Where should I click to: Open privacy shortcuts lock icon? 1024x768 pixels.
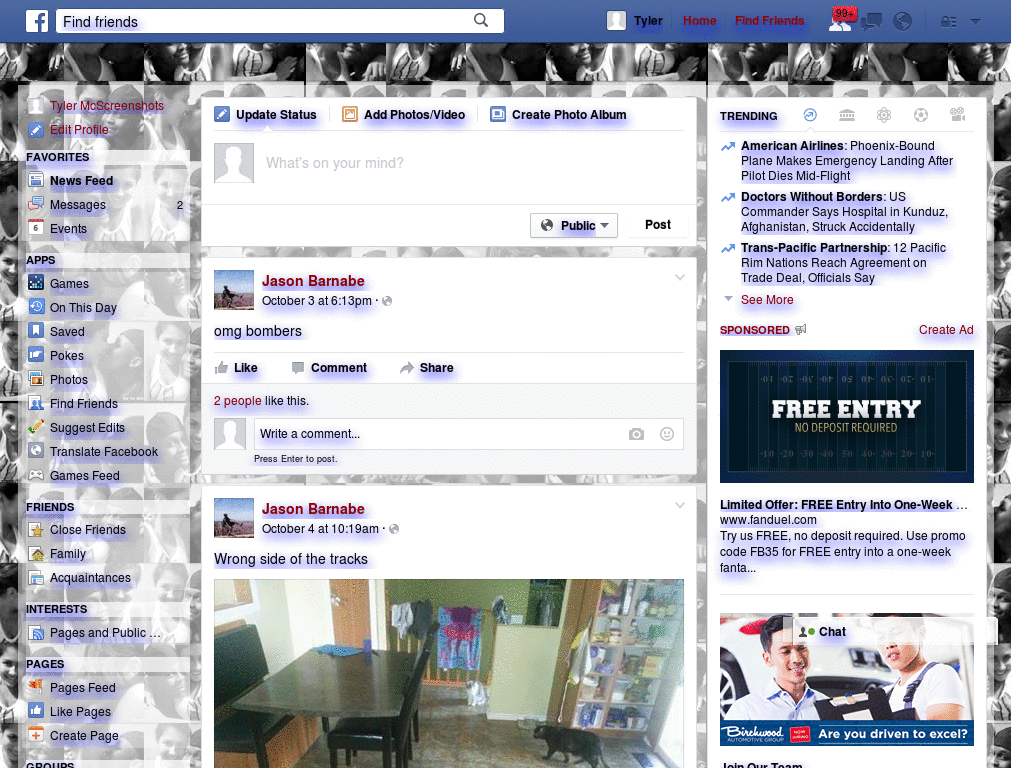[948, 22]
